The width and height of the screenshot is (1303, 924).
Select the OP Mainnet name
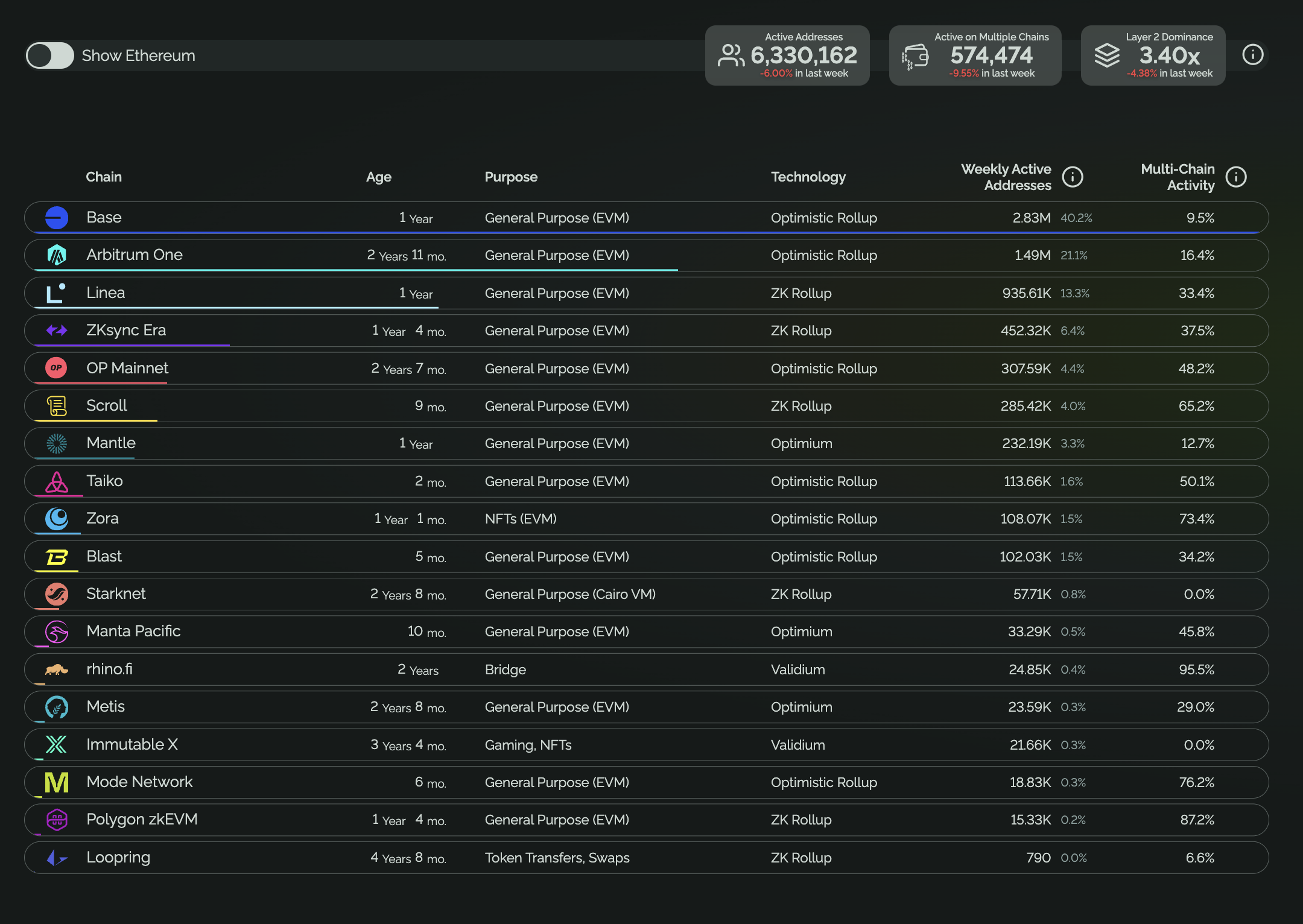(x=127, y=368)
